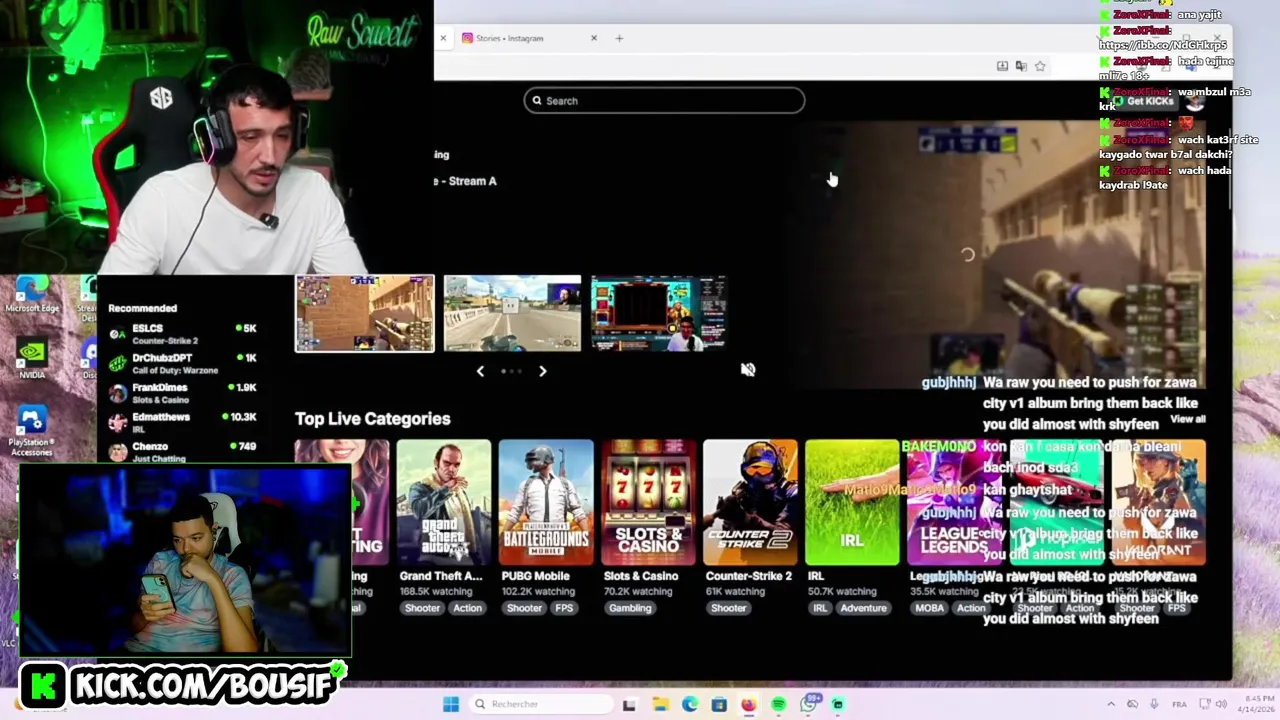The width and height of the screenshot is (1280, 720).
Task: Click the Adventure tag under IRL
Action: click(863, 608)
